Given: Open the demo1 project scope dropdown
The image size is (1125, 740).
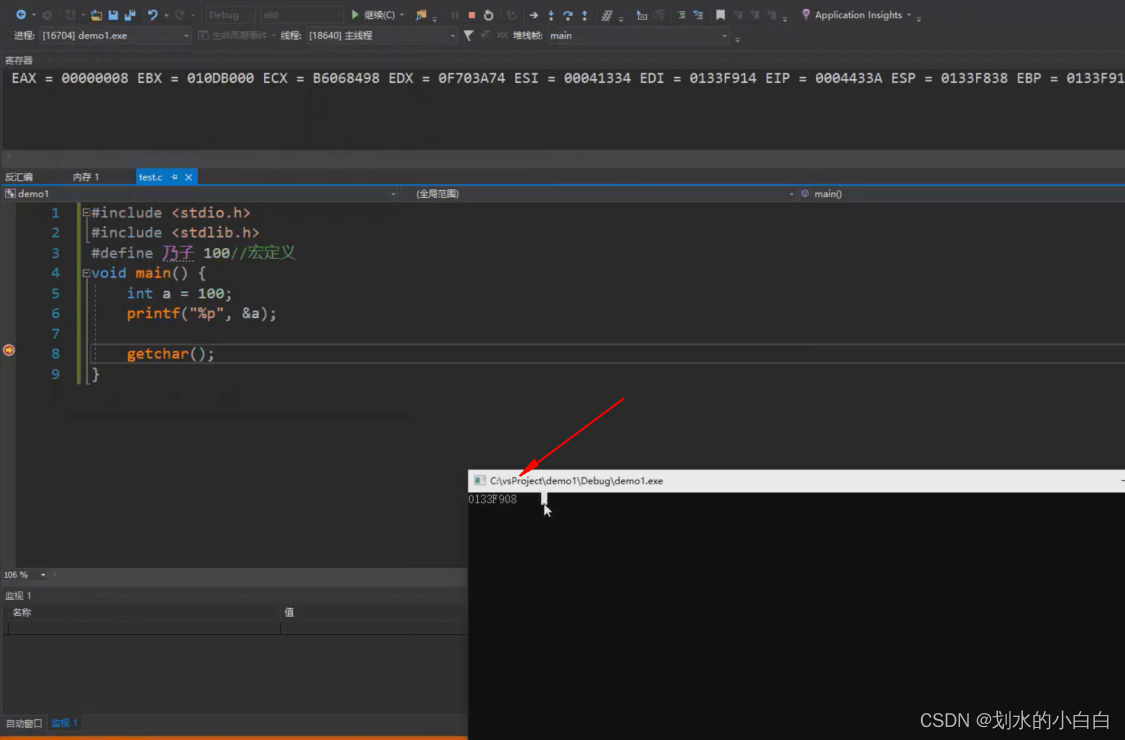Looking at the screenshot, I should pyautogui.click(x=201, y=194).
